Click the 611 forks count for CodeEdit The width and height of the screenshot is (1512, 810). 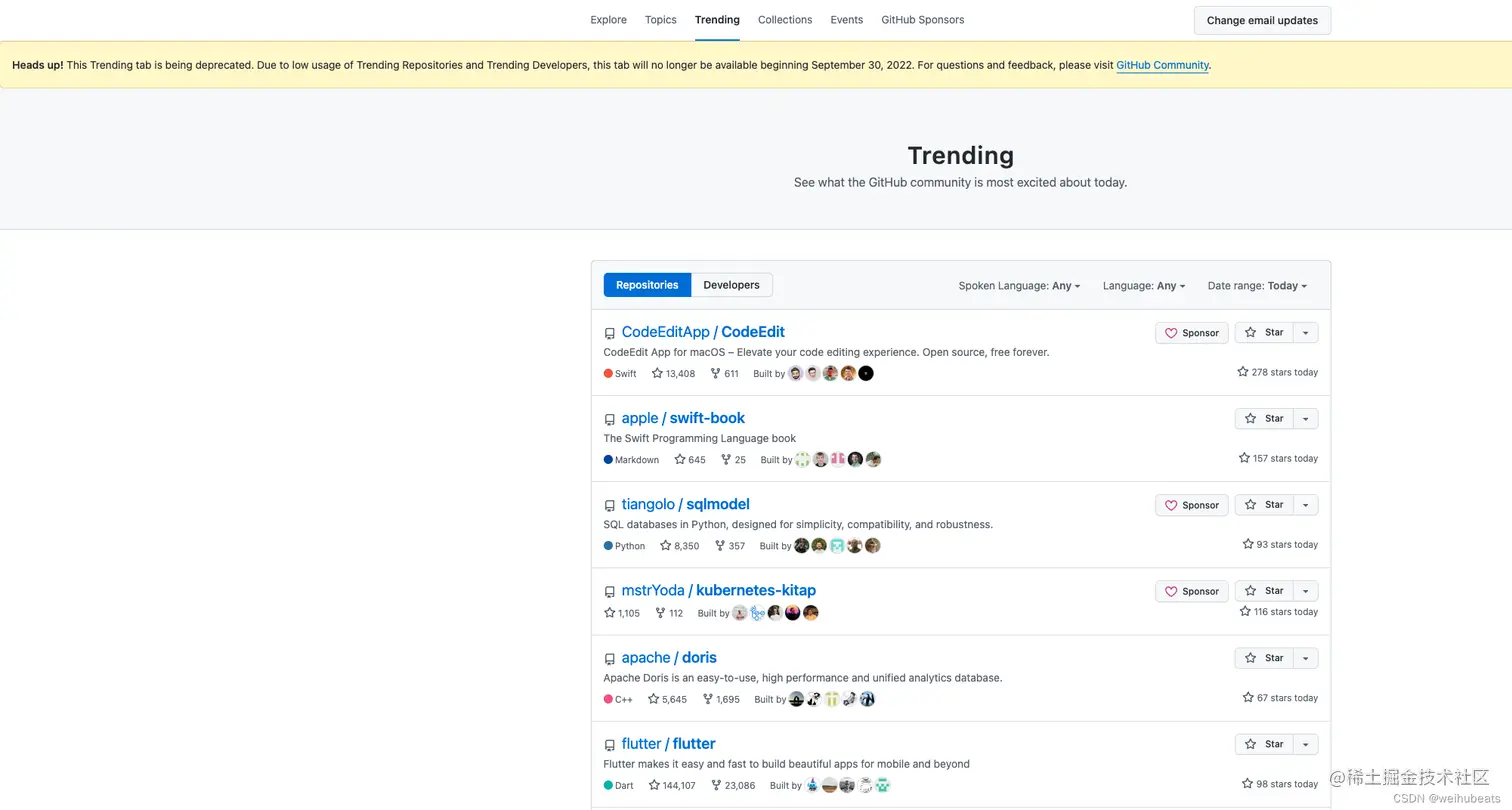point(724,374)
